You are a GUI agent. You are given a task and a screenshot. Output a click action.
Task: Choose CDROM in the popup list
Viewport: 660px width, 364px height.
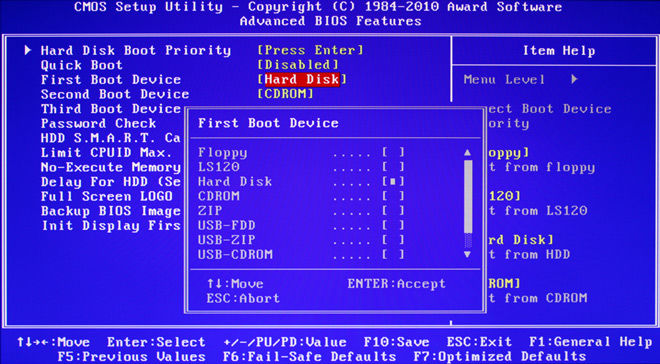(x=218, y=196)
